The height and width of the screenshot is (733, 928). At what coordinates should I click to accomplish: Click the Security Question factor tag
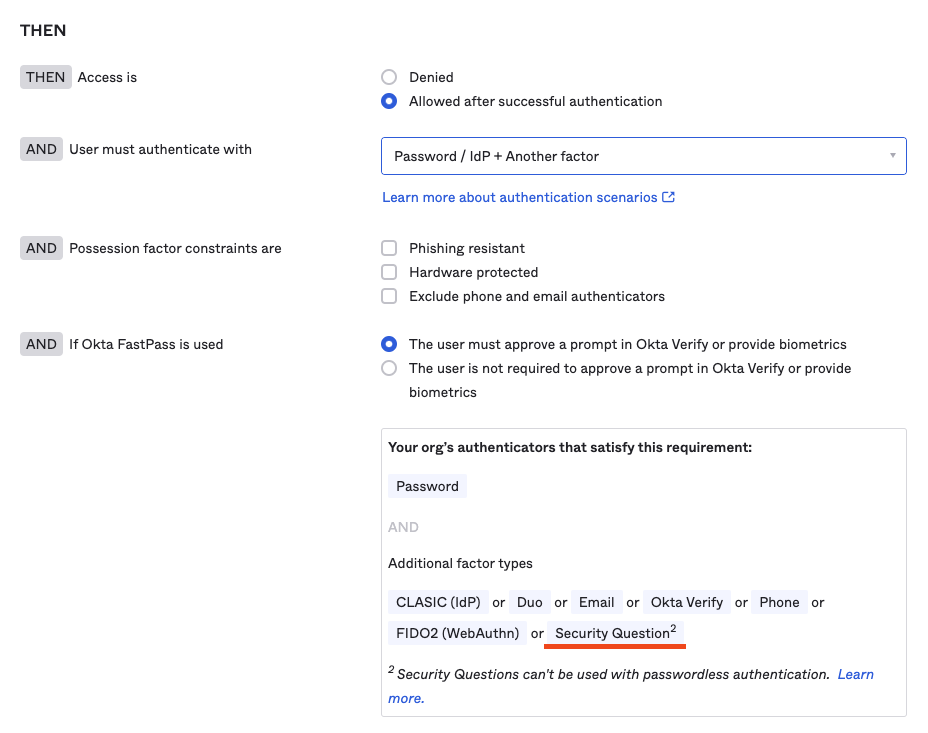[615, 633]
